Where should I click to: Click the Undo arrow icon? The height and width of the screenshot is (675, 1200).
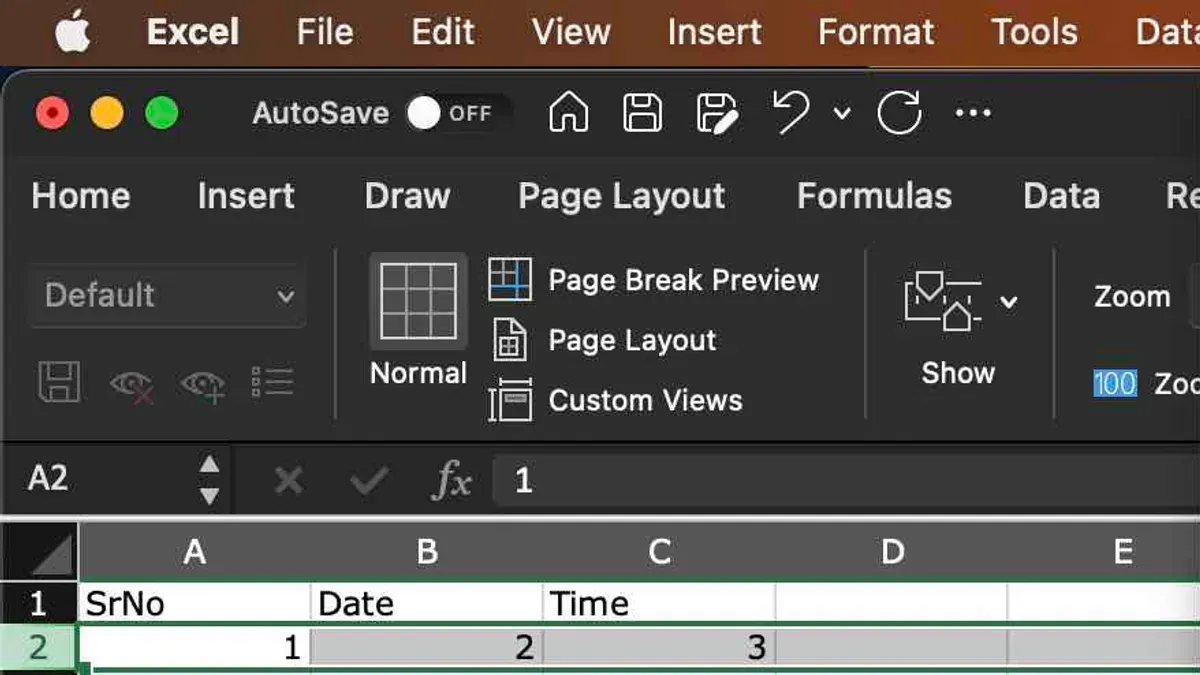pyautogui.click(x=792, y=112)
